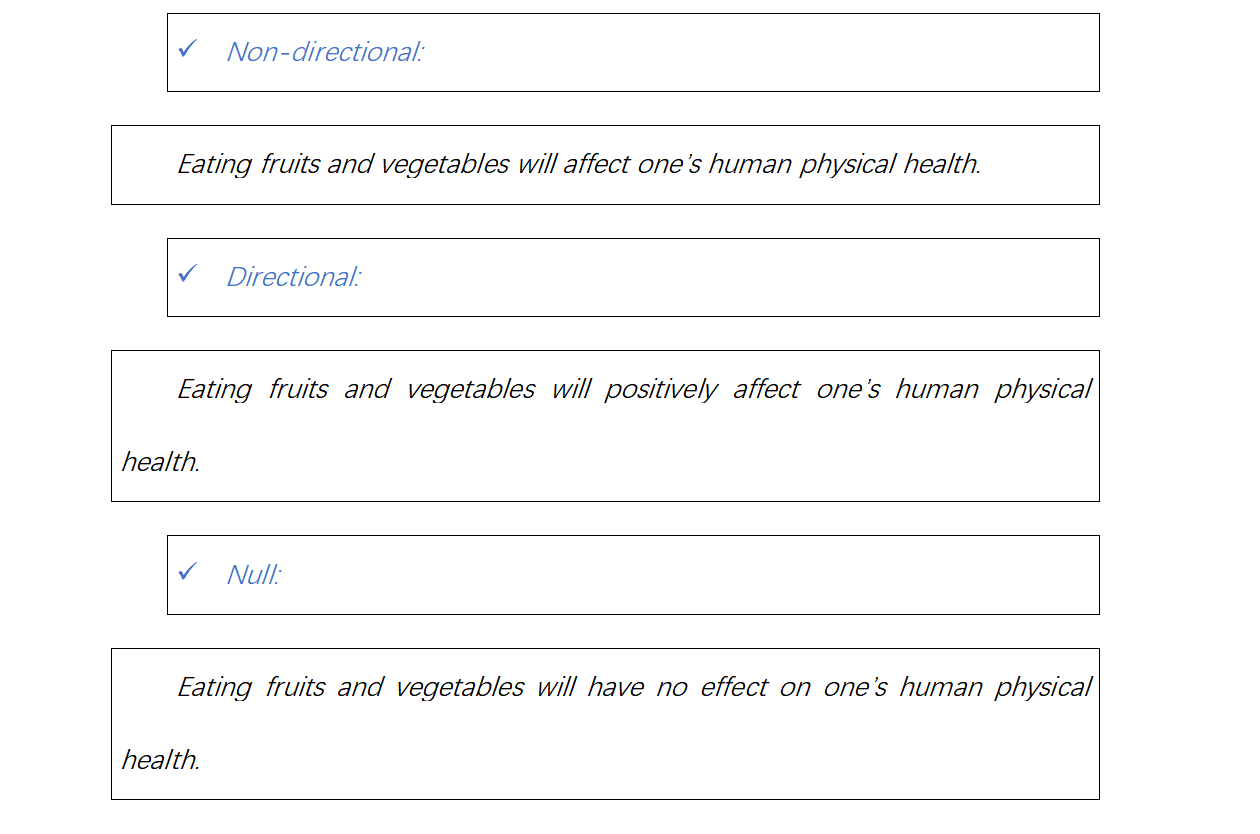This screenshot has height=834, width=1260.
Task: Click "Eating" starting the Non-directional example sentence
Action: pyautogui.click(x=214, y=164)
